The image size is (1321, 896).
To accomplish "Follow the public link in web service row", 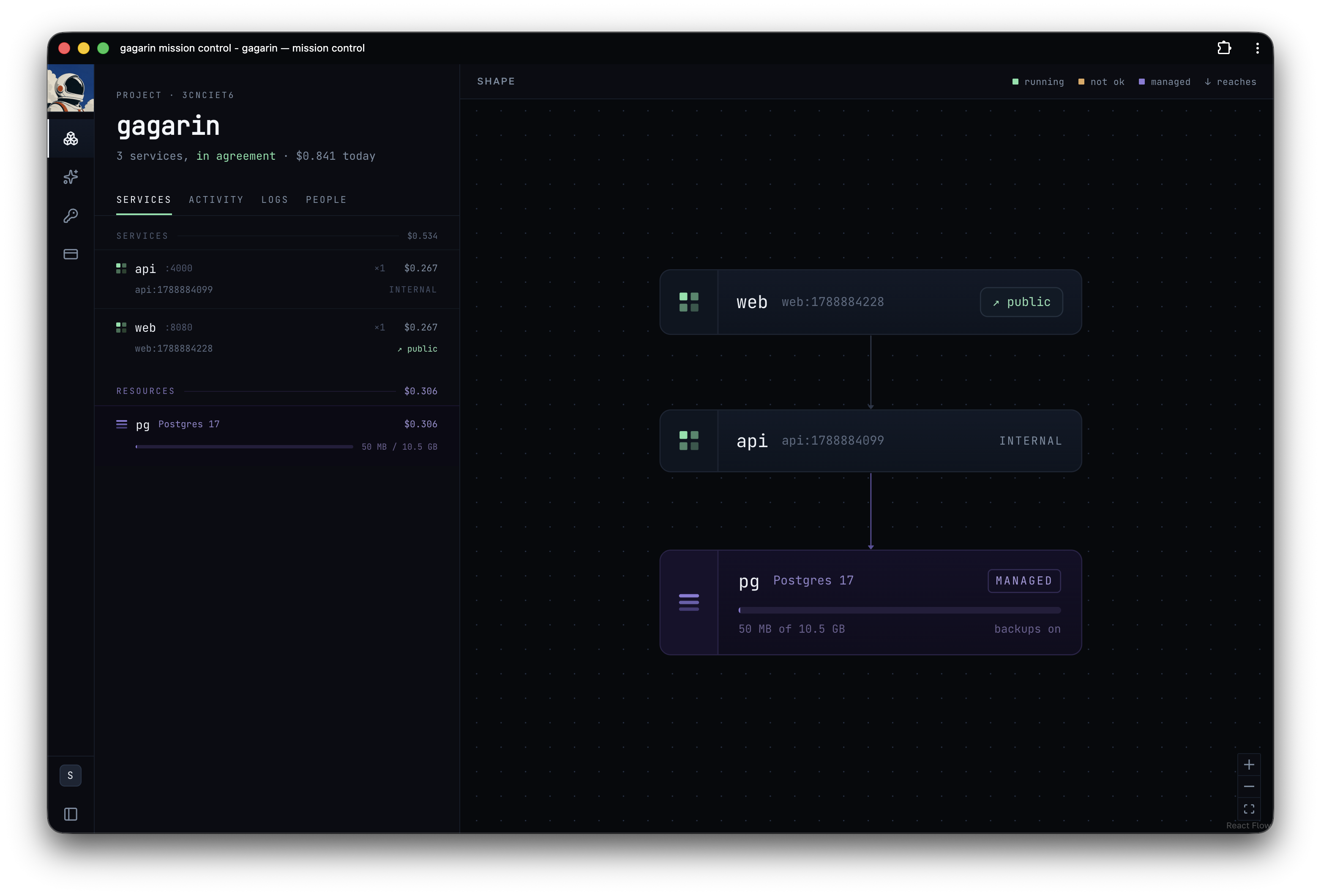I will [x=417, y=349].
